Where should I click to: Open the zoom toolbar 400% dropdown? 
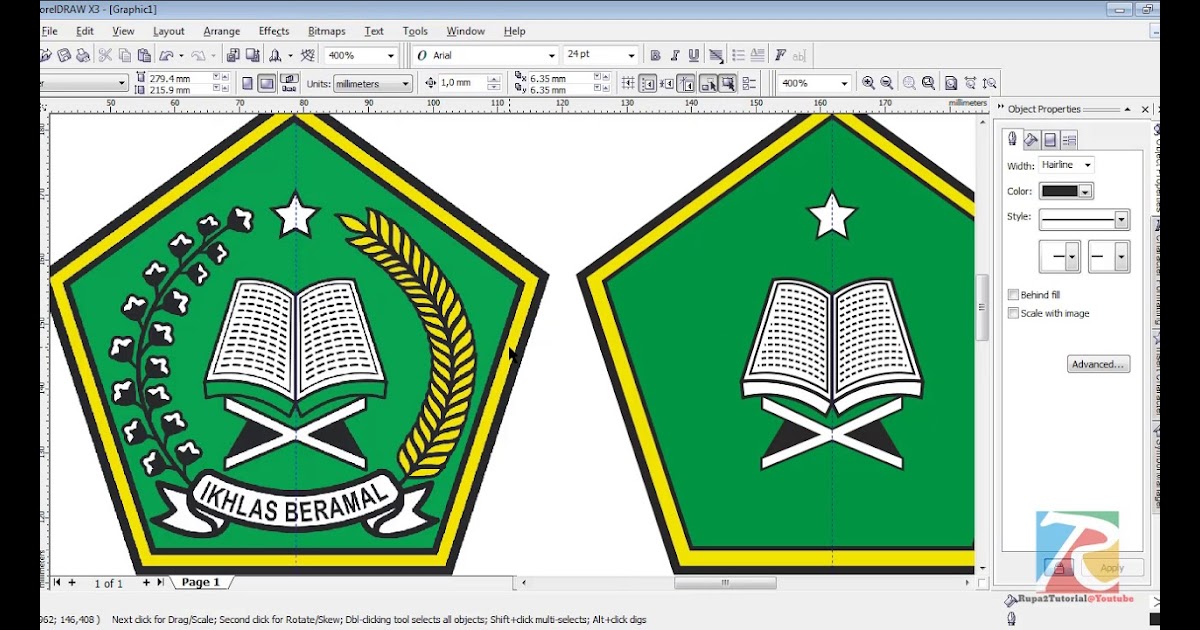pos(844,84)
